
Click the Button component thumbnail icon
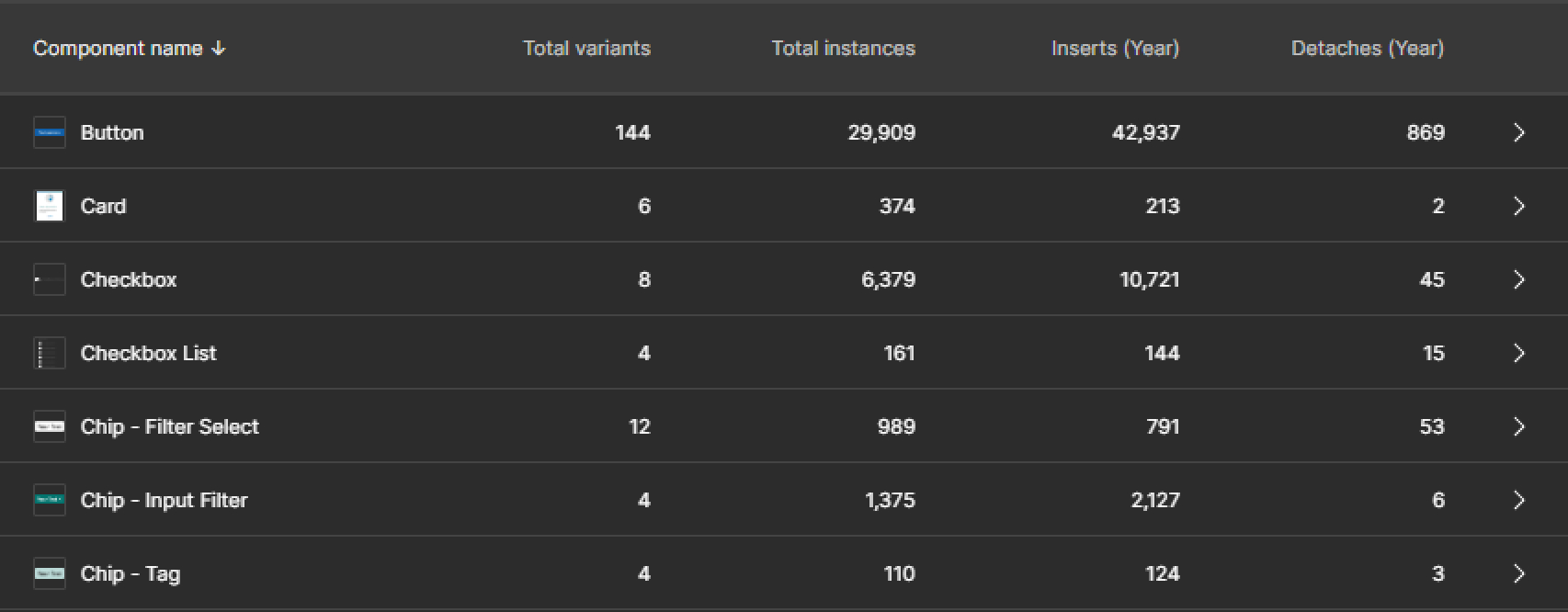50,132
